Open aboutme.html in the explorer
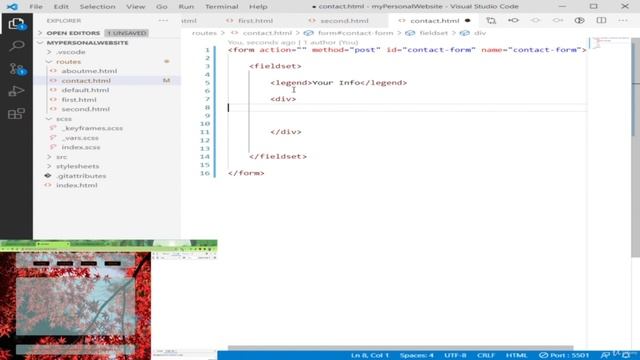 pos(89,71)
